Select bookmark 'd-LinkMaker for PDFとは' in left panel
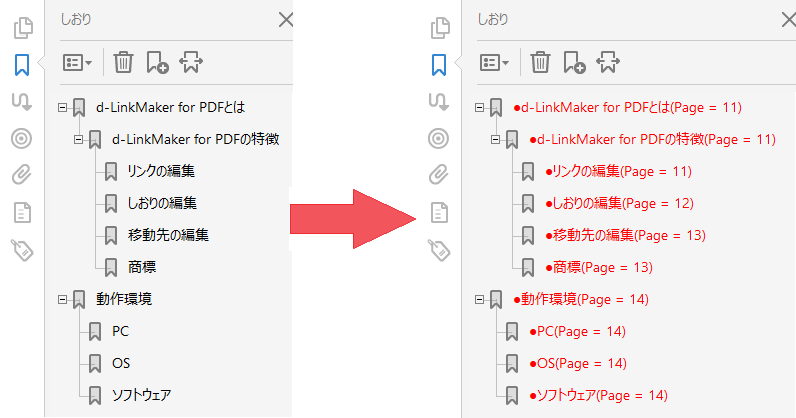796x418 pixels. tap(171, 108)
